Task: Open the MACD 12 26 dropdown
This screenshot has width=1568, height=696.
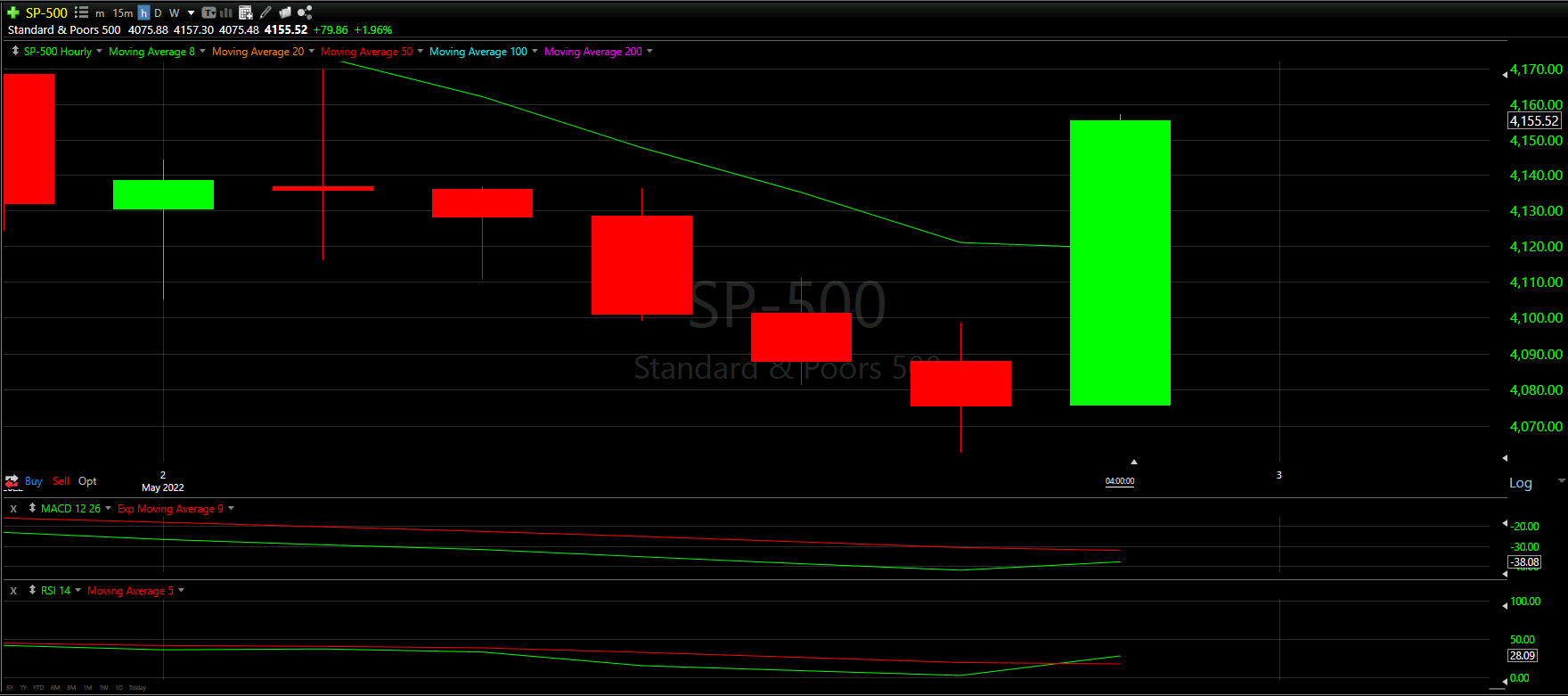Action: (x=109, y=508)
